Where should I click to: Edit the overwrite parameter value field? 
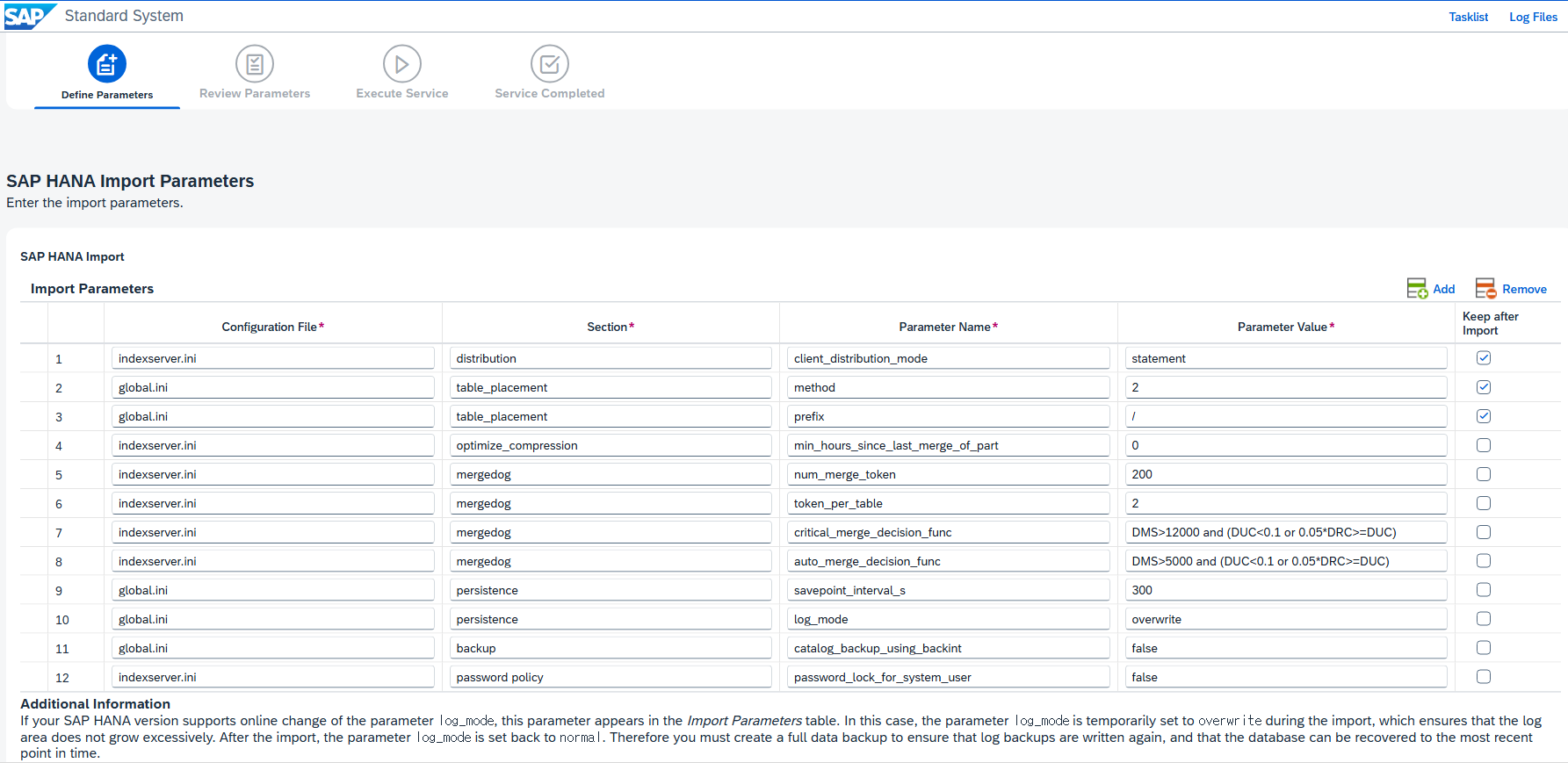pos(1286,619)
